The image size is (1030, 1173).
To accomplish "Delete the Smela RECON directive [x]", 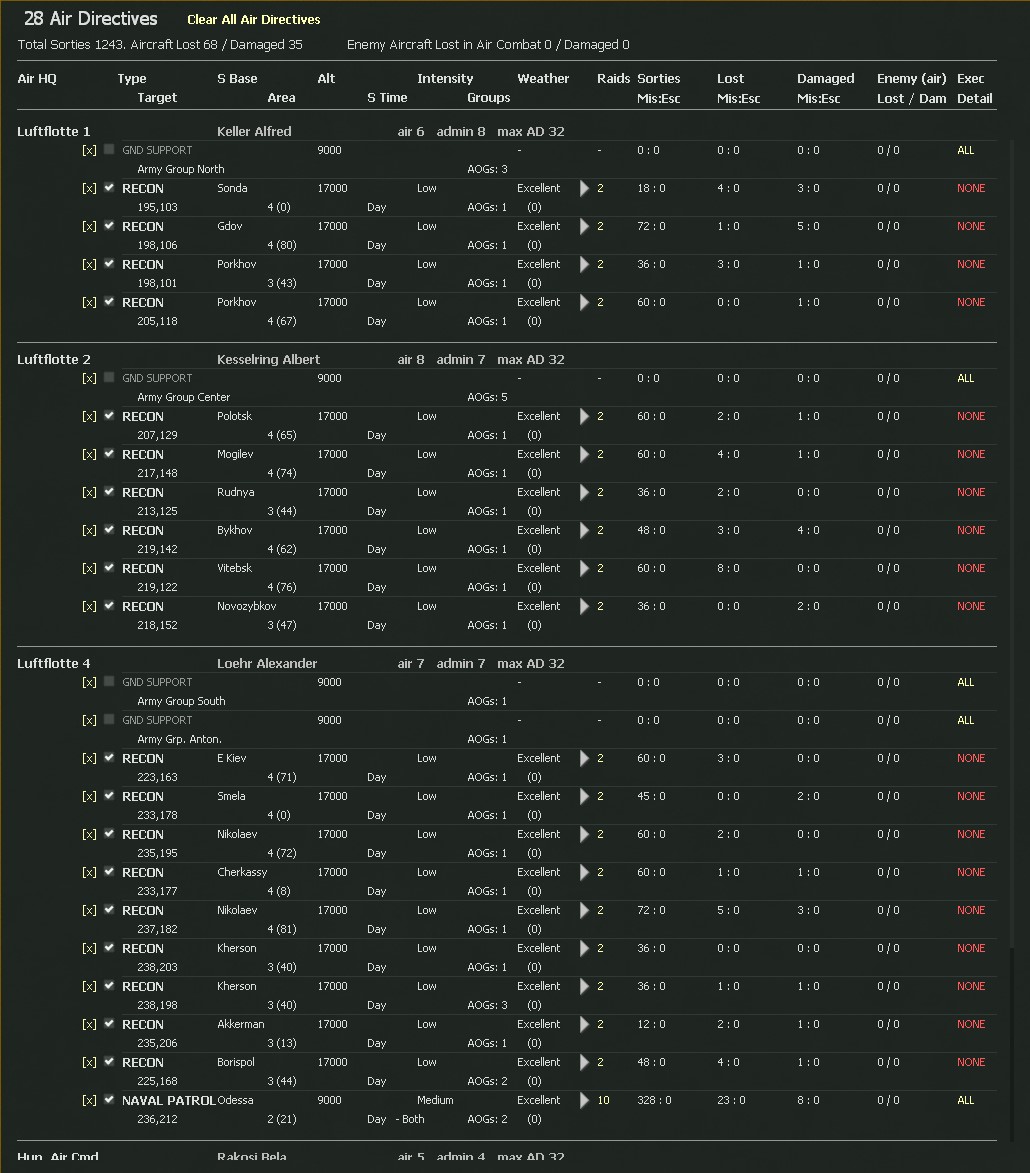I will (89, 797).
